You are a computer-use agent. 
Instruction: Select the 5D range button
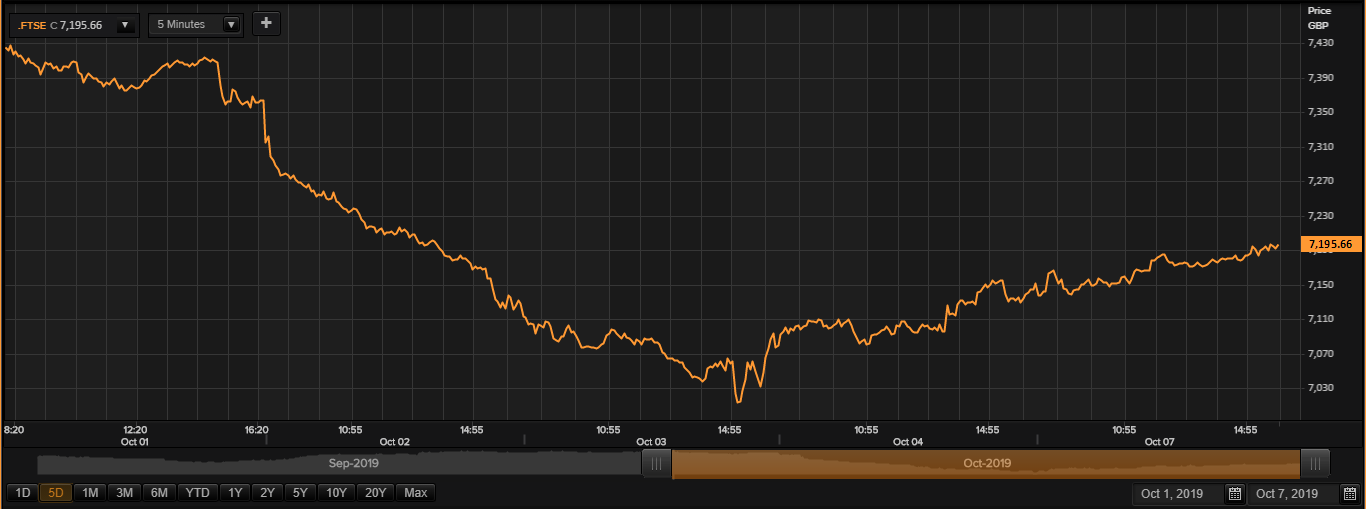56,493
